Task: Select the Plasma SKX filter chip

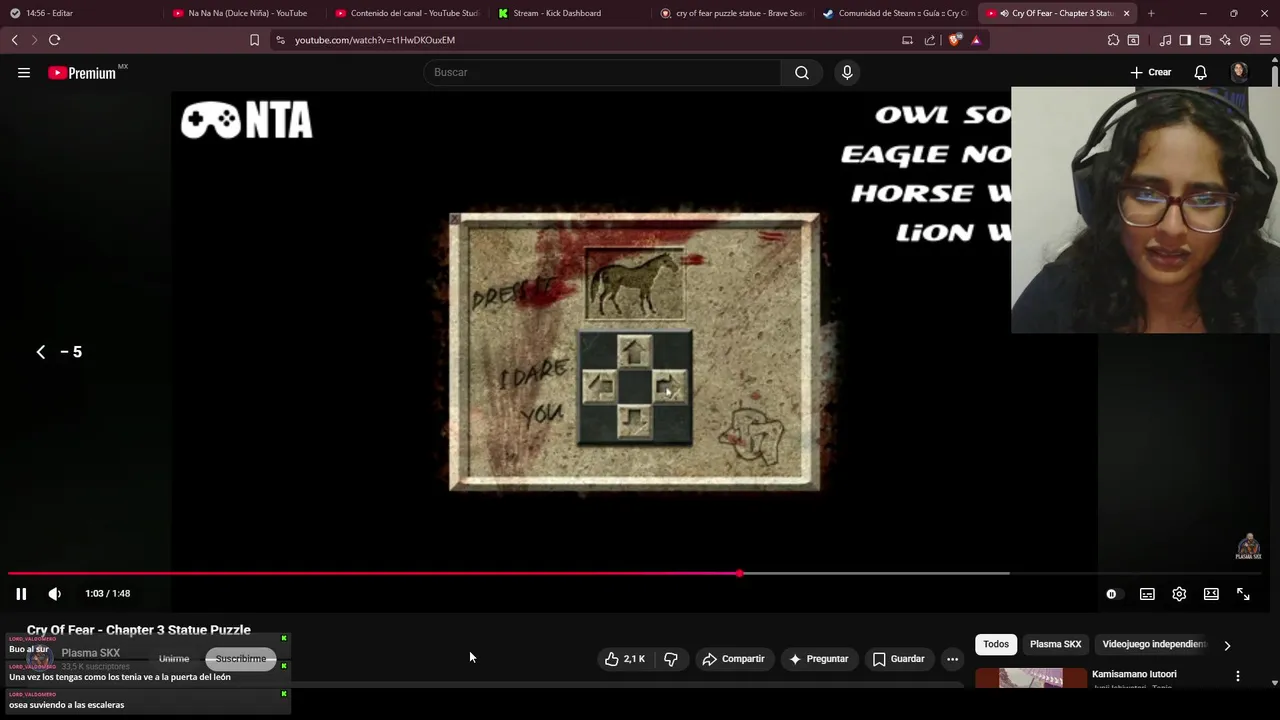Action: pos(1056,644)
